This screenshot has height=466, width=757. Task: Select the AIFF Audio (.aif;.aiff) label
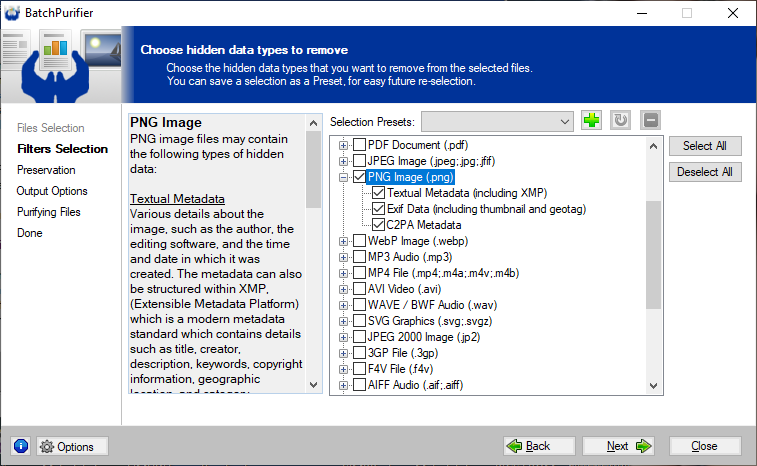point(415,385)
